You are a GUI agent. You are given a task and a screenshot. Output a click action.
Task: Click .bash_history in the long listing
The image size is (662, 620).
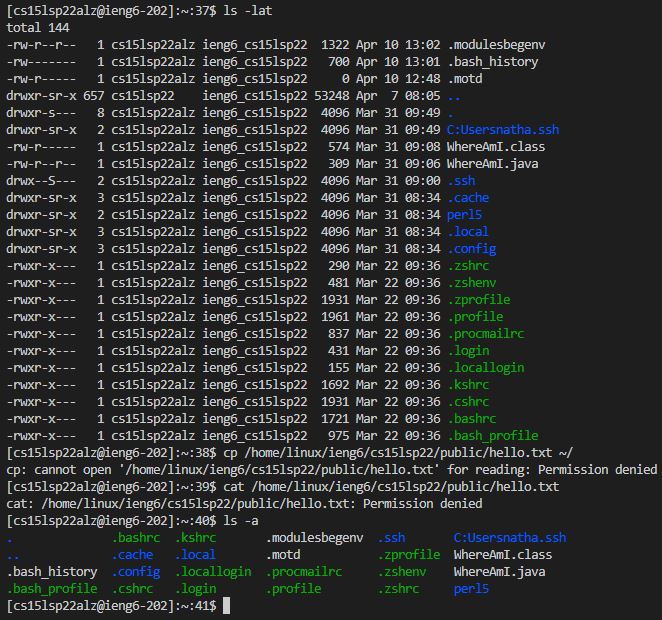(x=492, y=61)
